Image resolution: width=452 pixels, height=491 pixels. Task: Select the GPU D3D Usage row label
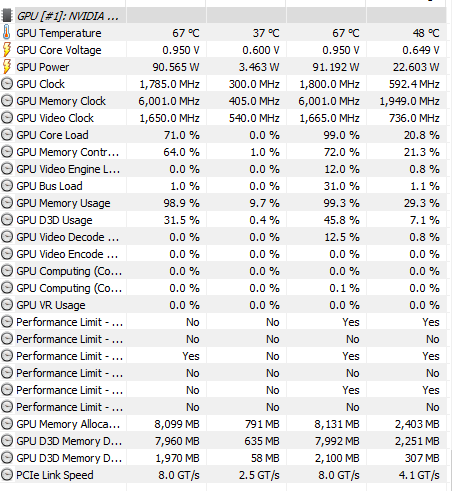coord(54,220)
